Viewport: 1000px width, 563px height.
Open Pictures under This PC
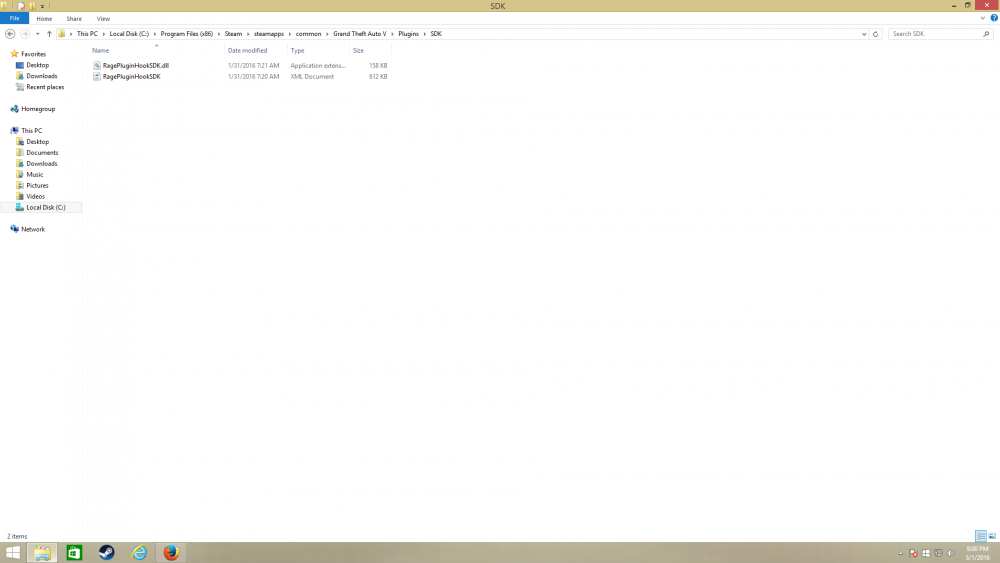coord(37,186)
